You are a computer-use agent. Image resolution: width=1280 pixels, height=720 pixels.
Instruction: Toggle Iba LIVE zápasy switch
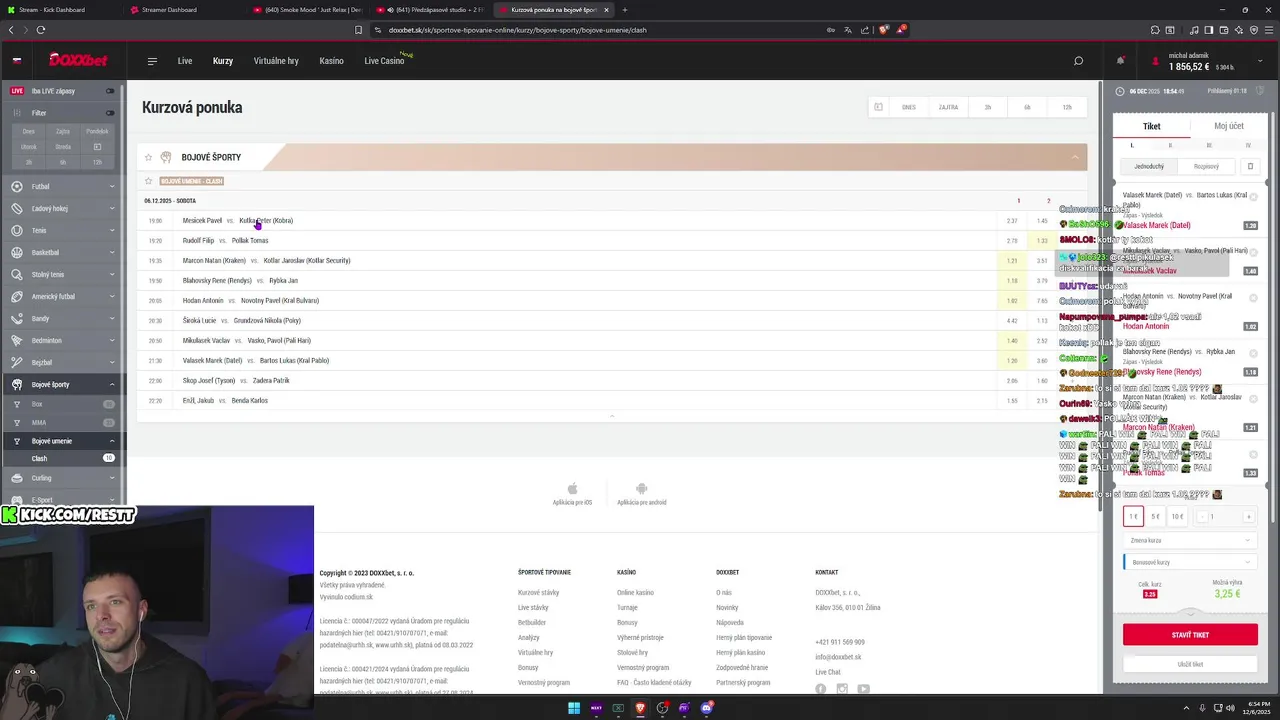point(110,91)
